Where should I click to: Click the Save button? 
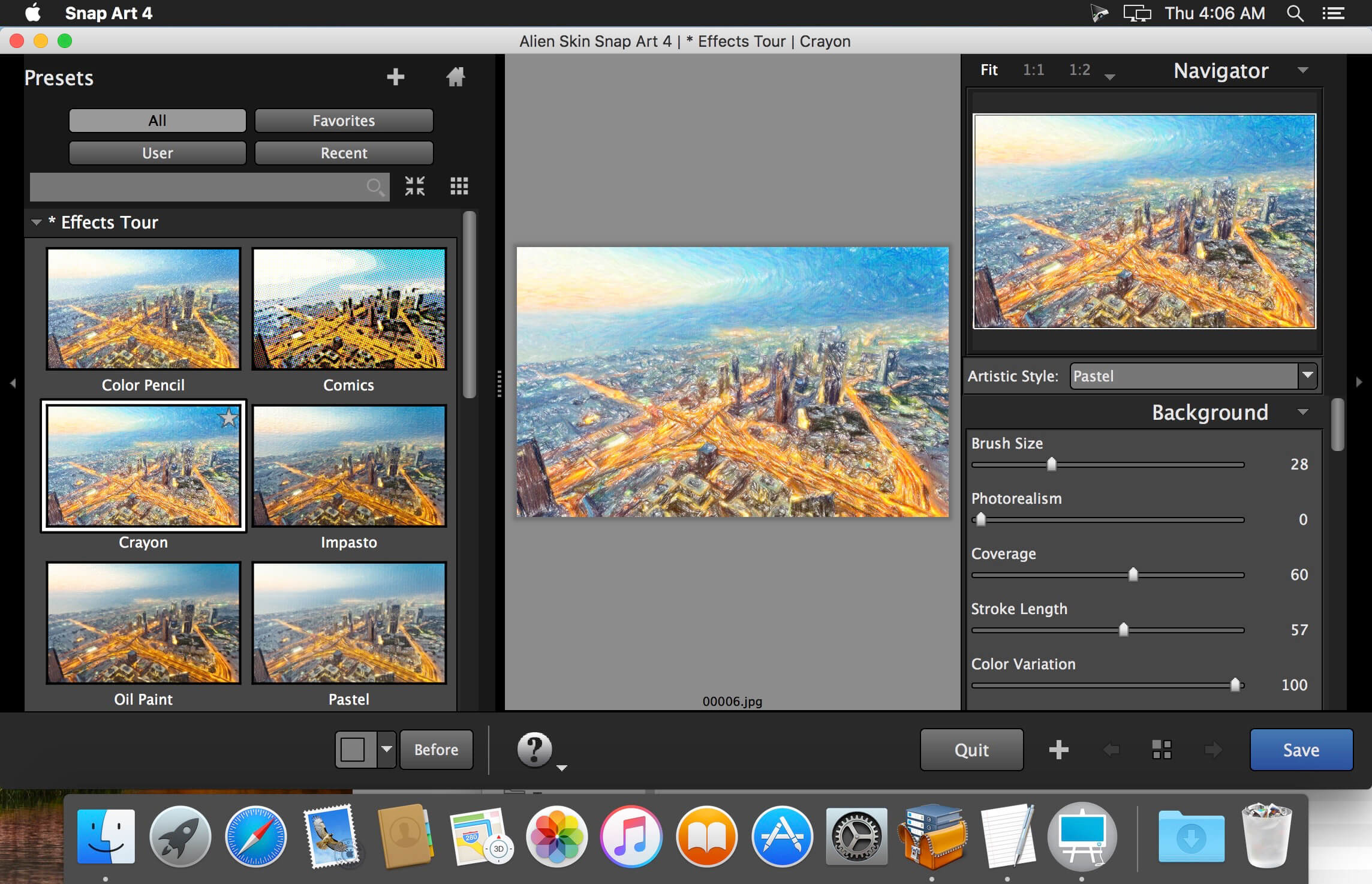tap(1301, 749)
